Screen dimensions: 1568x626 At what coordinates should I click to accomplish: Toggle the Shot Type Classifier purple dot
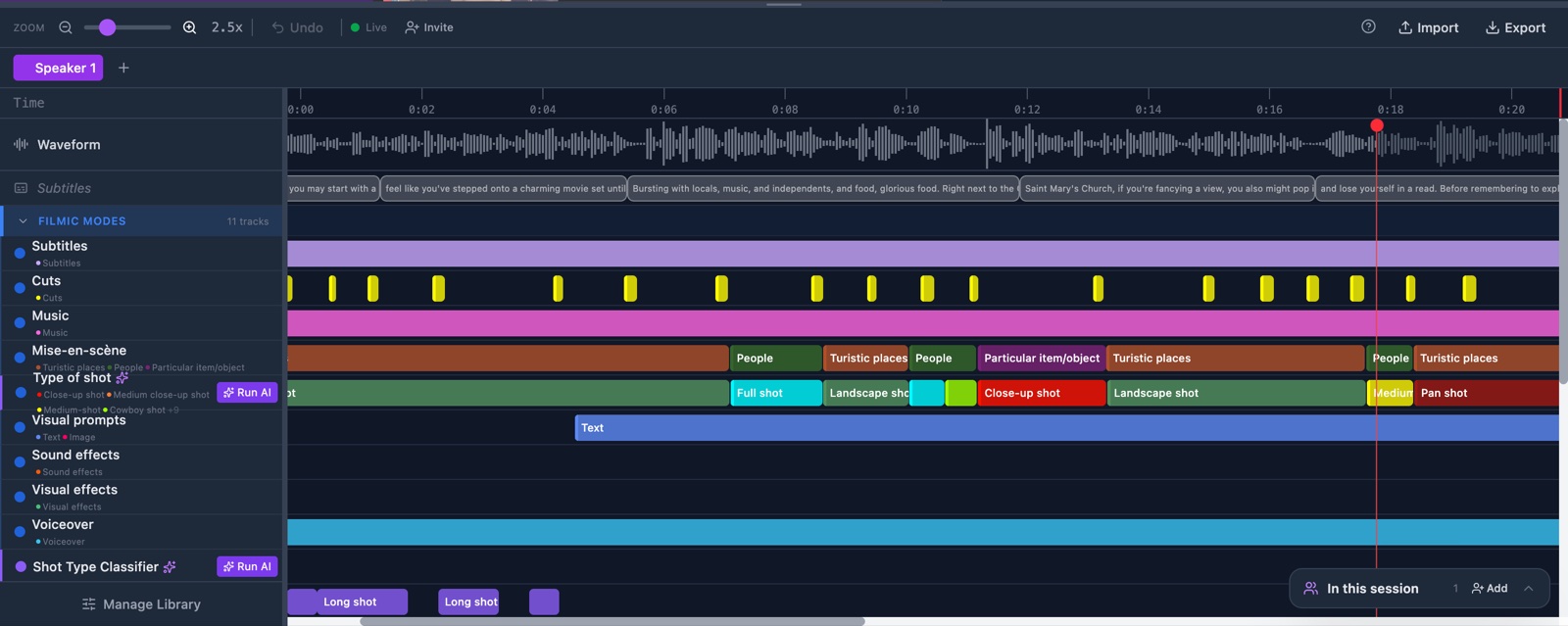(x=21, y=566)
